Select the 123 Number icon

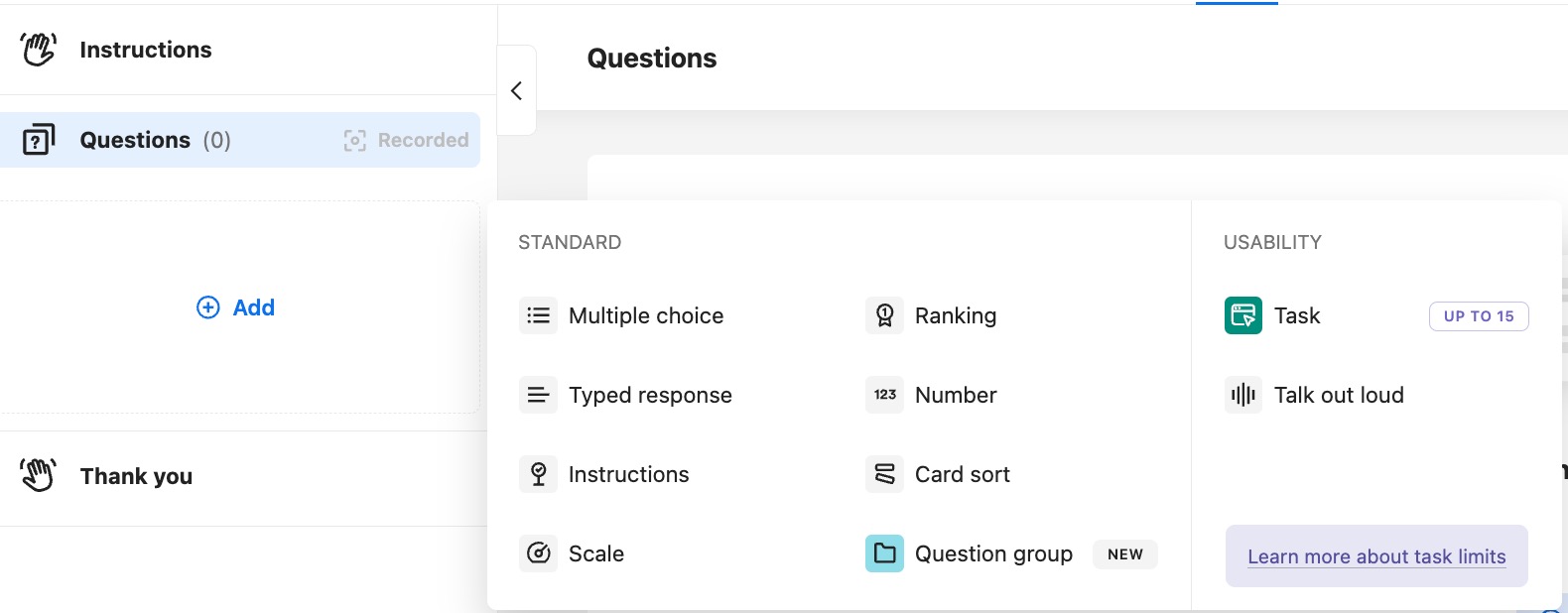tap(884, 395)
